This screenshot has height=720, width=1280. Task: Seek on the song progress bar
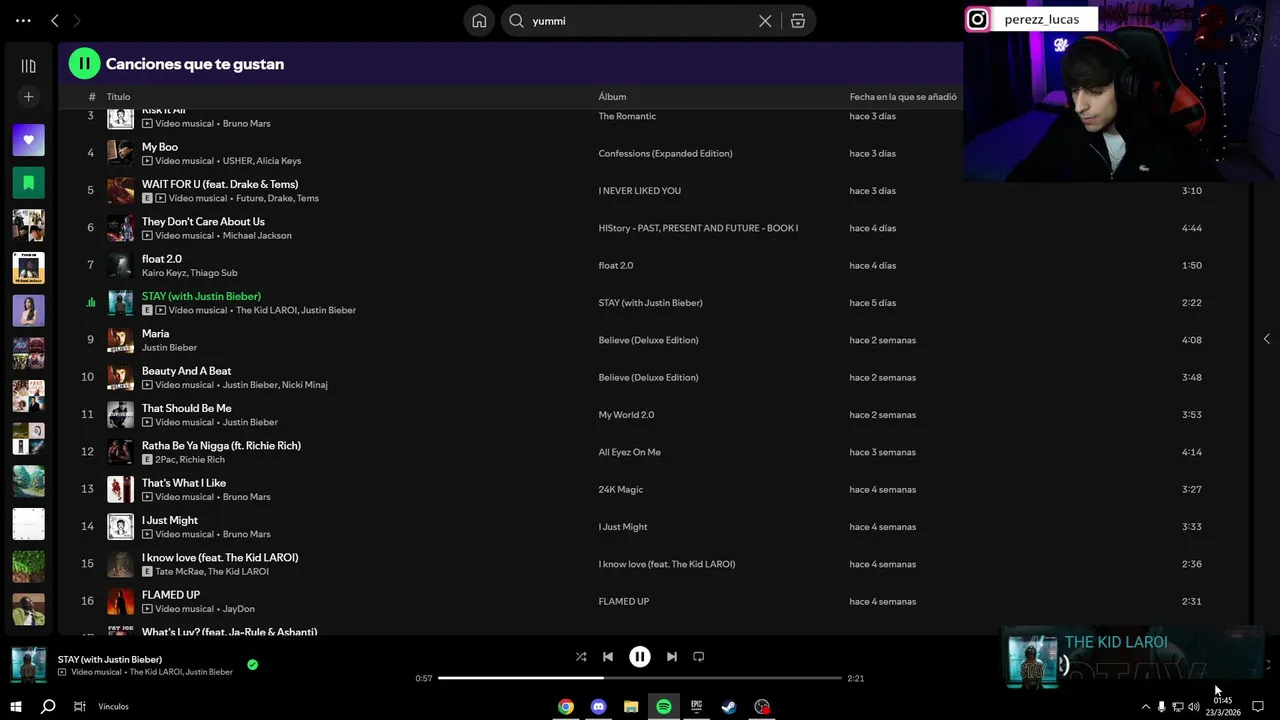640,678
